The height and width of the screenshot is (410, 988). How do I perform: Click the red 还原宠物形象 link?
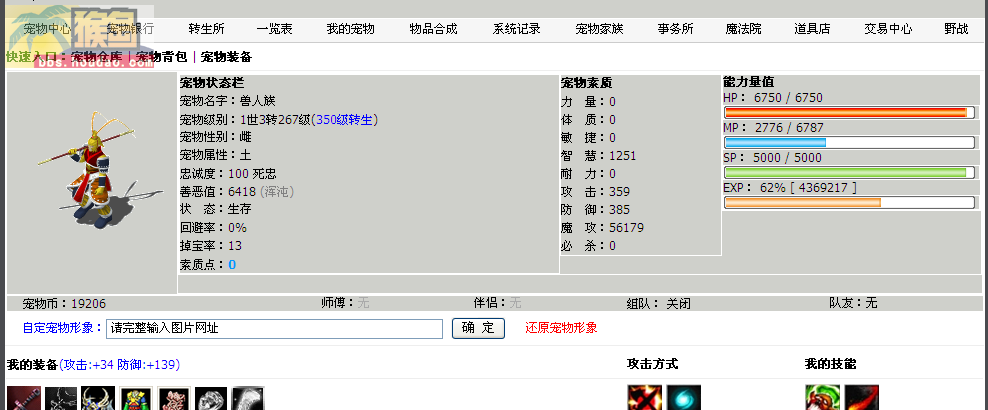tap(561, 328)
